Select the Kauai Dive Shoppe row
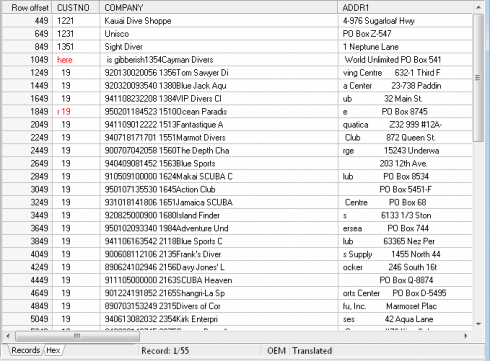The height and width of the screenshot is (361, 490). (x=237, y=21)
